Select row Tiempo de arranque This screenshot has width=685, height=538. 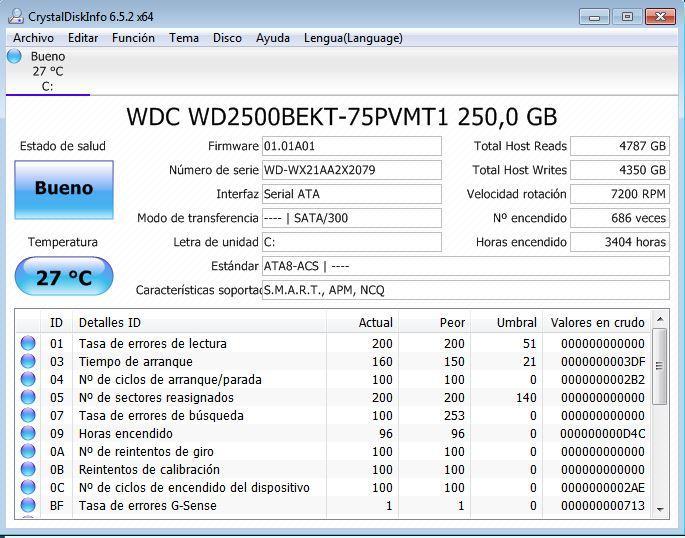pos(333,361)
